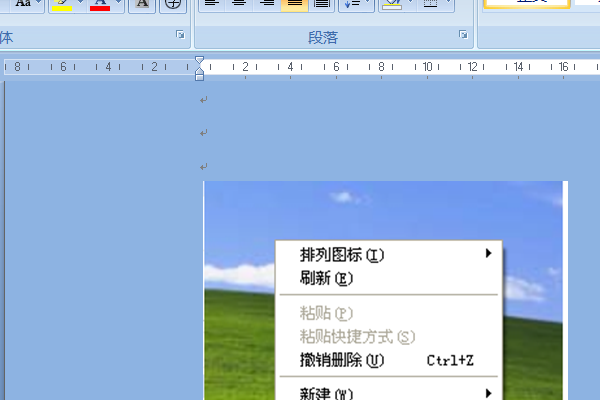Click the 段落 group label
600x400 pixels.
tap(323, 38)
